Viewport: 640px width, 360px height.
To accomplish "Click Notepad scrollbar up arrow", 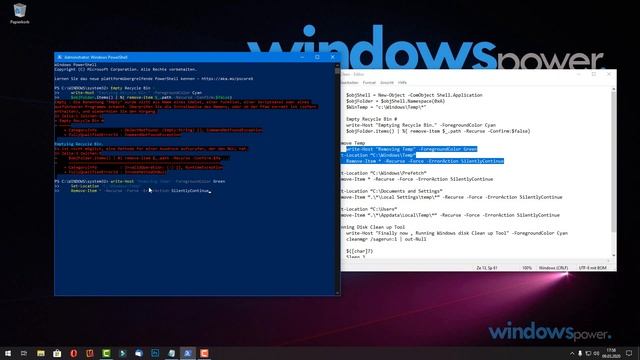I will tap(613, 89).
